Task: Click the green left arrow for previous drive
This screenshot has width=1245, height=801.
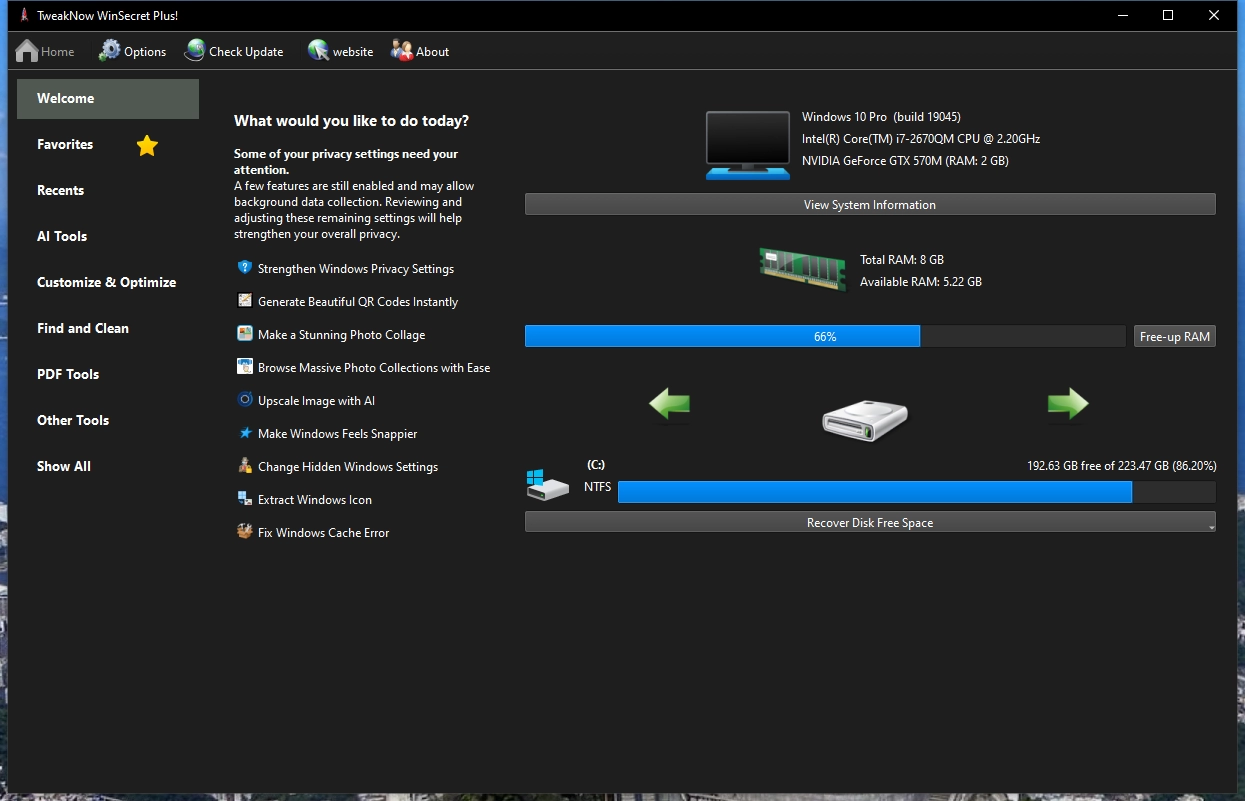Action: tap(670, 405)
